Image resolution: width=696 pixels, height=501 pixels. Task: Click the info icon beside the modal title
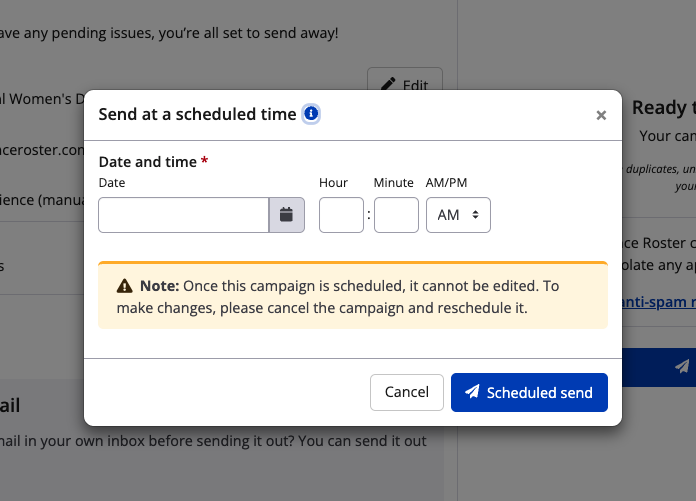pos(311,114)
